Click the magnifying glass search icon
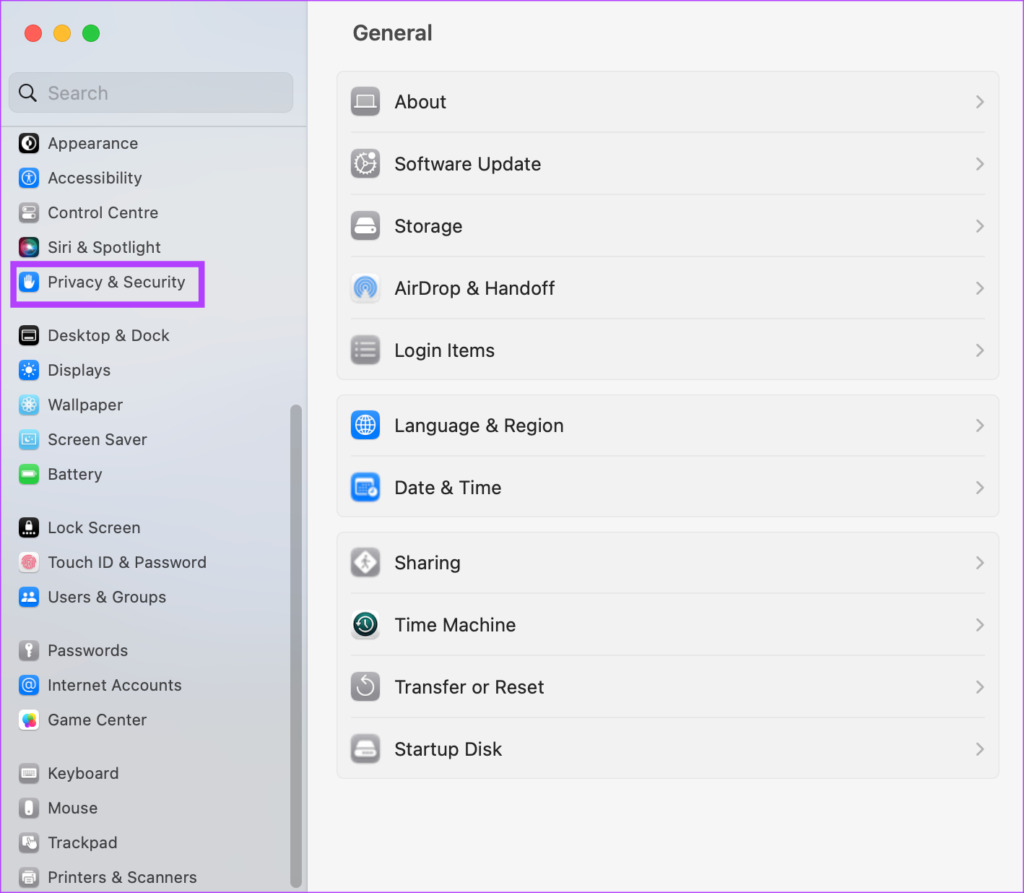 click(x=27, y=93)
